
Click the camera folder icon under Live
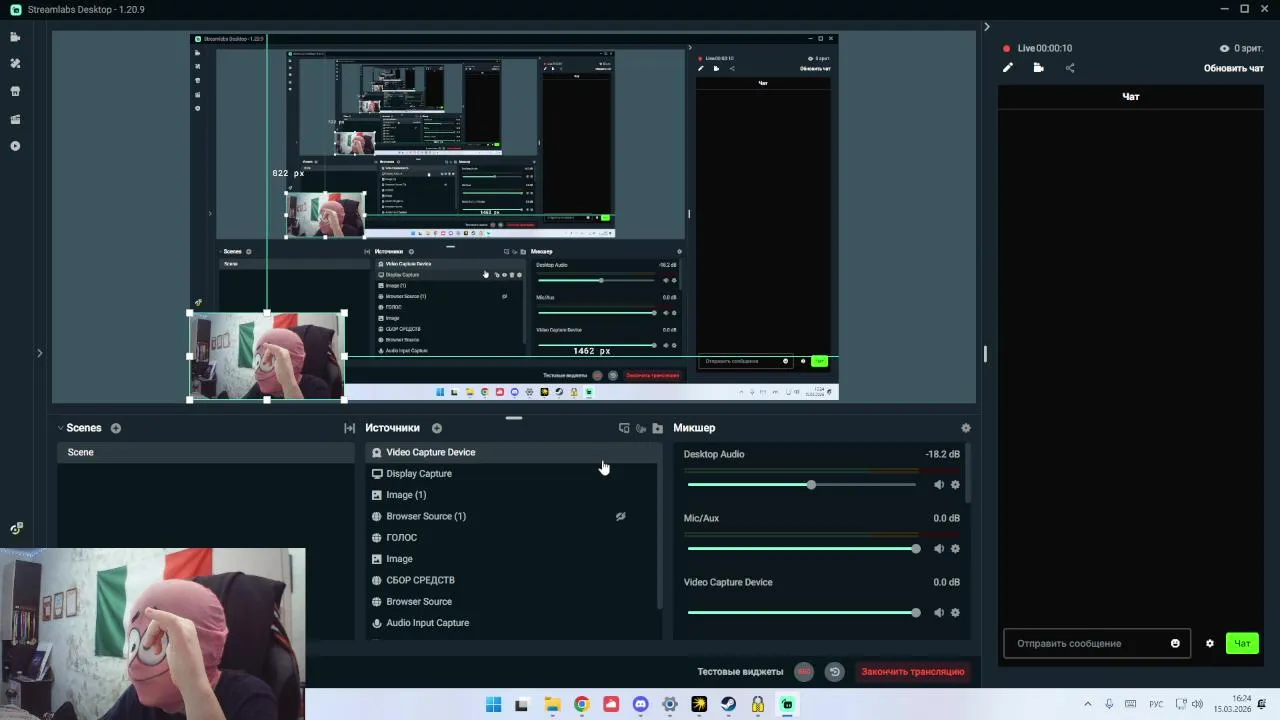(x=1039, y=68)
